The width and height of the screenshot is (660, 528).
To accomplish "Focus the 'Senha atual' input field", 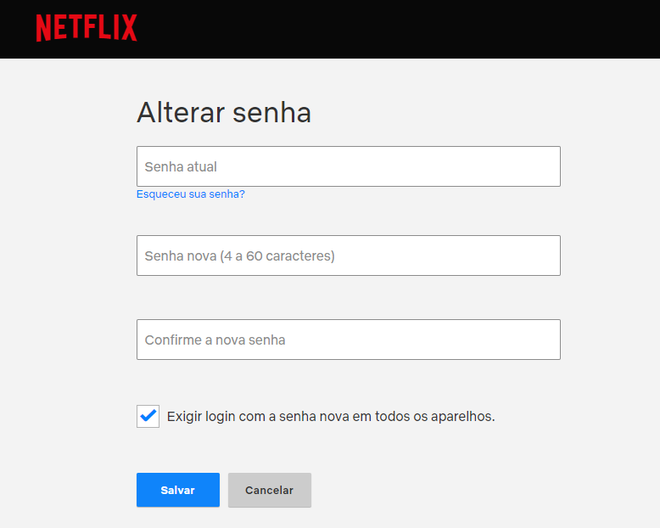I will point(349,166).
